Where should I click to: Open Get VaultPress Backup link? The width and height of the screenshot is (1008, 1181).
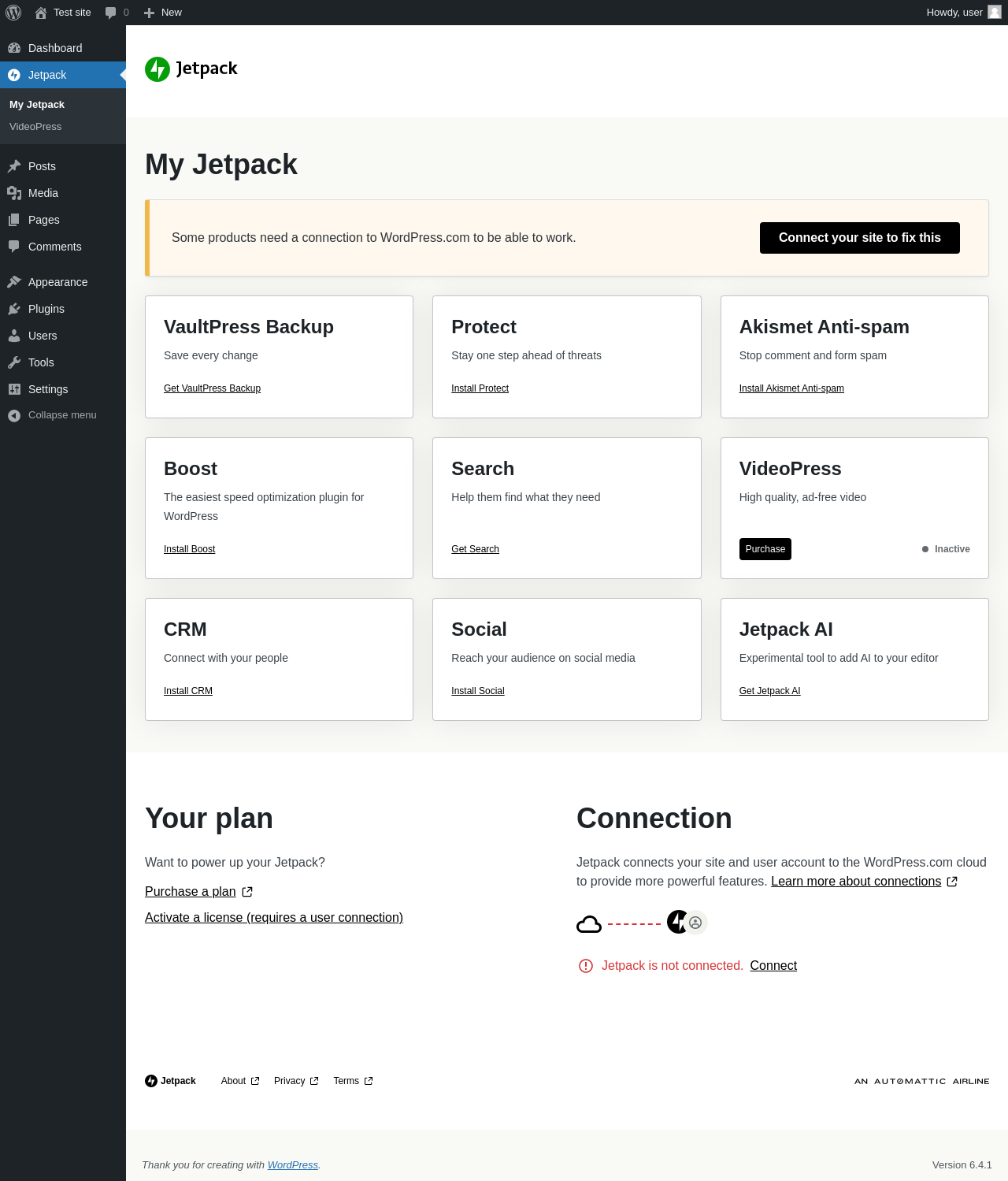pos(212,388)
